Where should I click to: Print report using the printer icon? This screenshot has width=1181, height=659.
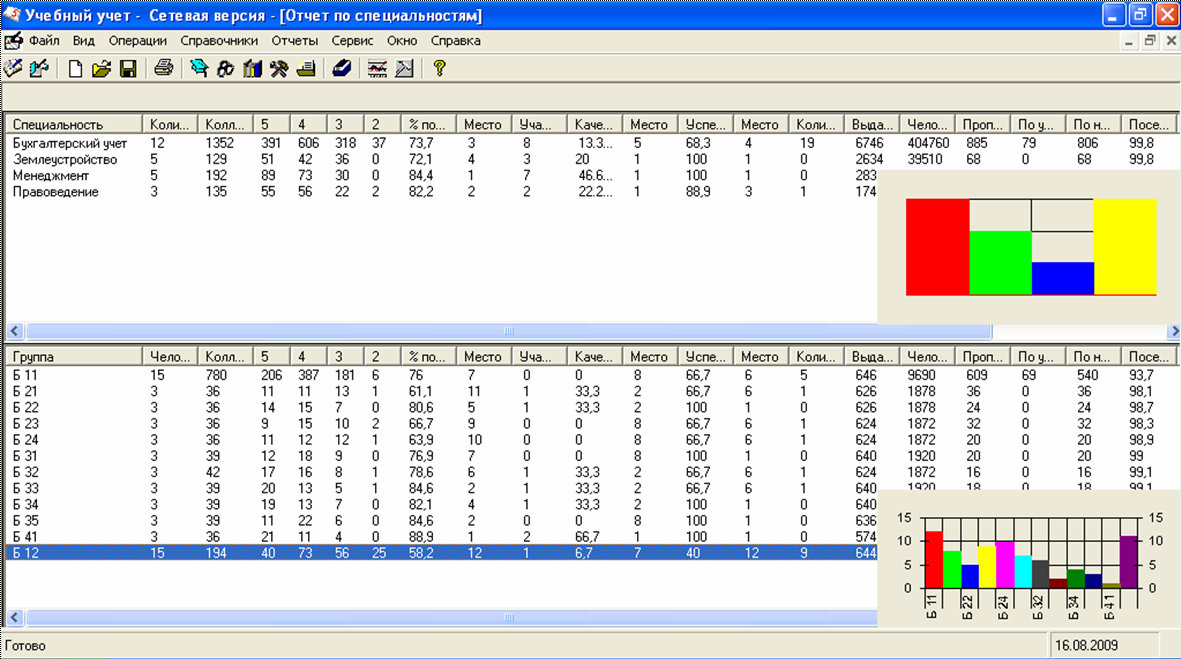[164, 69]
